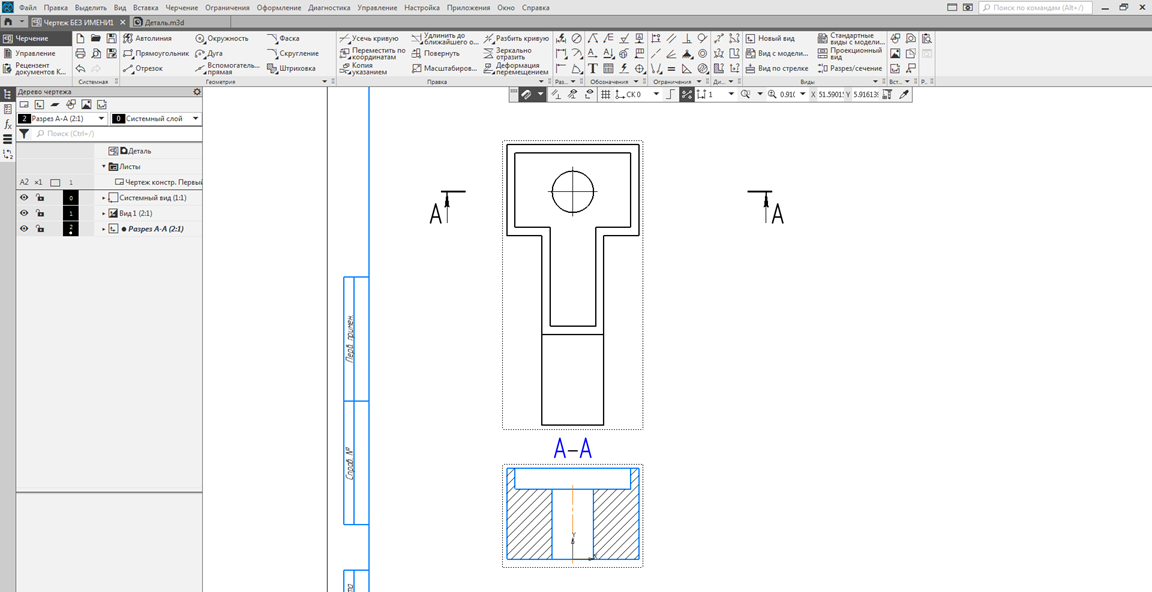Expand the Разрез А-А (2:1) tree node
The height and width of the screenshot is (592, 1152).
(x=104, y=229)
